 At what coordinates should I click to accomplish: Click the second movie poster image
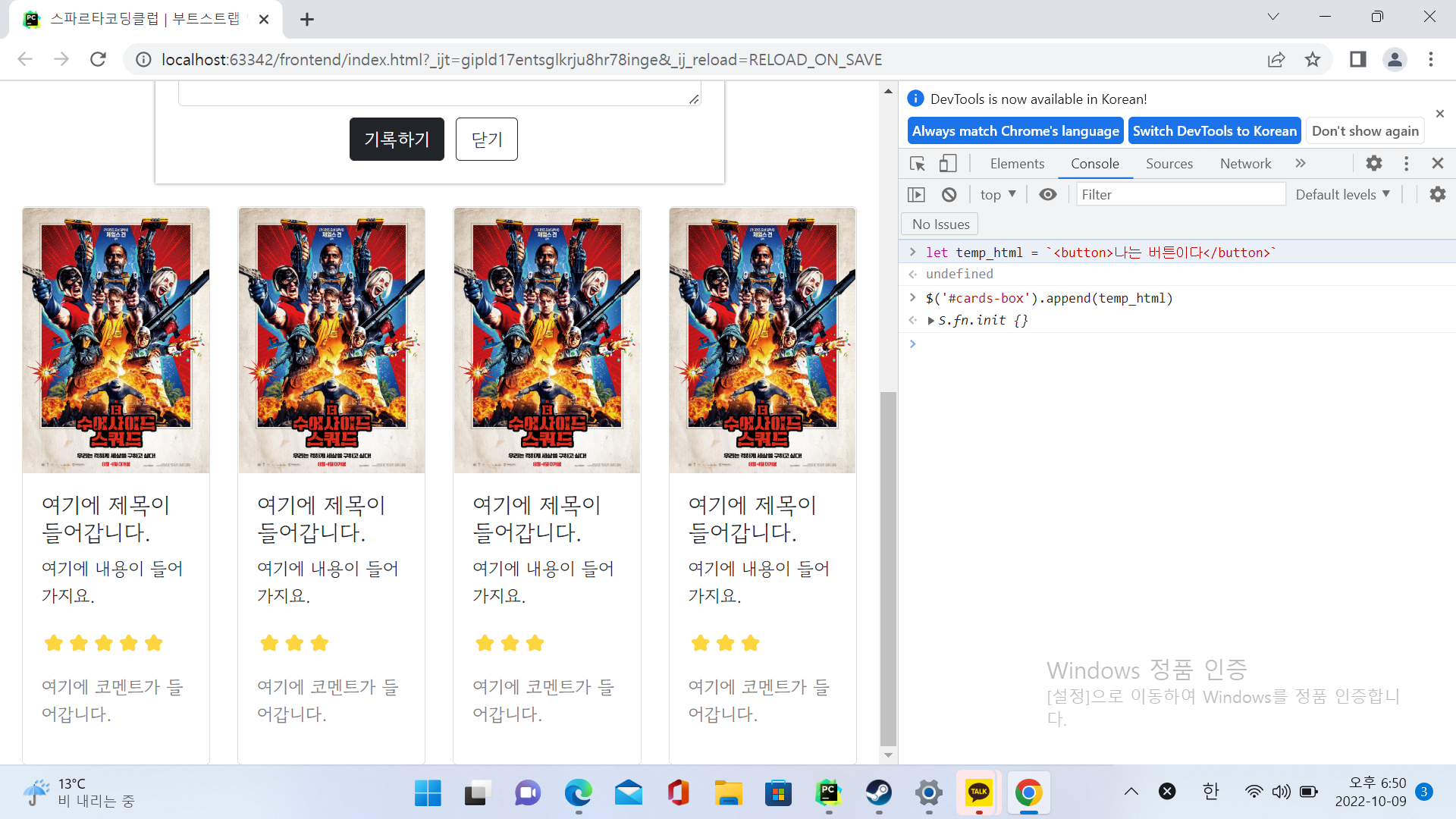(331, 340)
